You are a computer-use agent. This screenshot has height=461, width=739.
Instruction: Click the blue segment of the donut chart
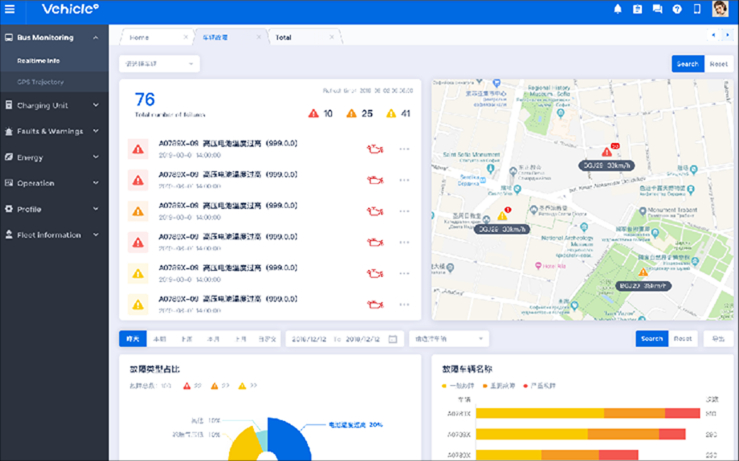(x=289, y=438)
